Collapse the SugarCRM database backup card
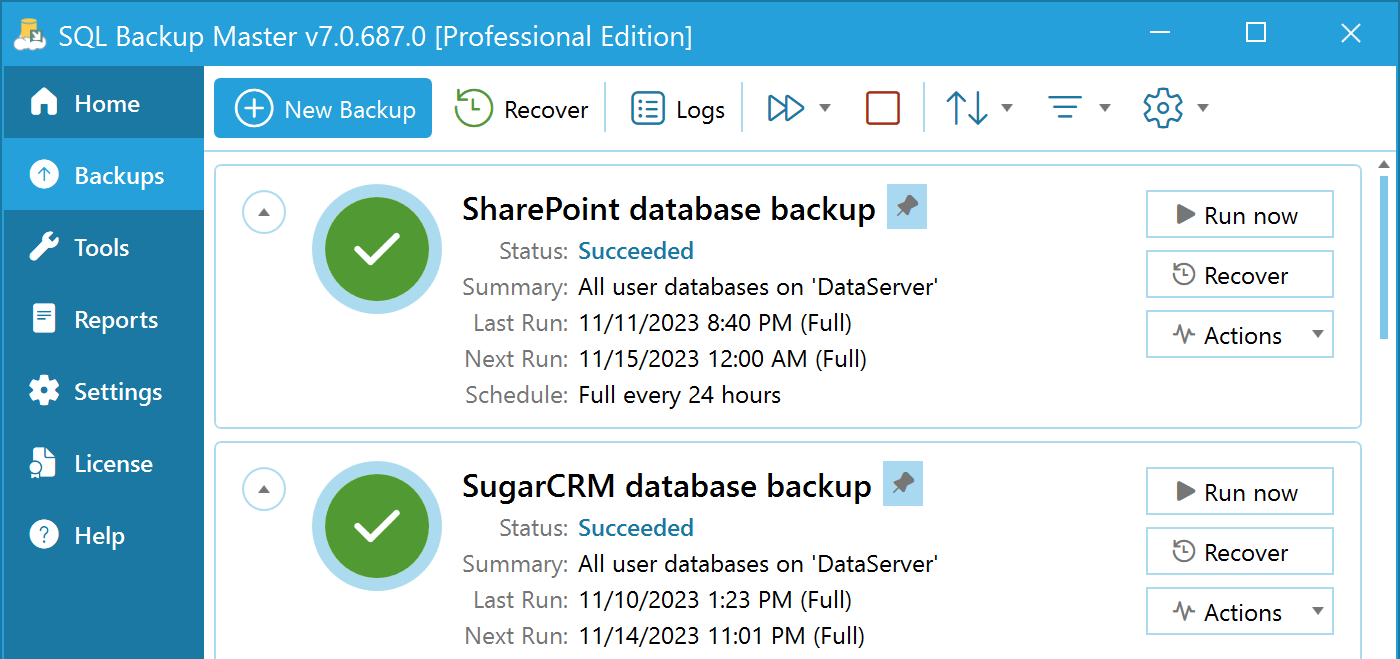 tap(264, 489)
